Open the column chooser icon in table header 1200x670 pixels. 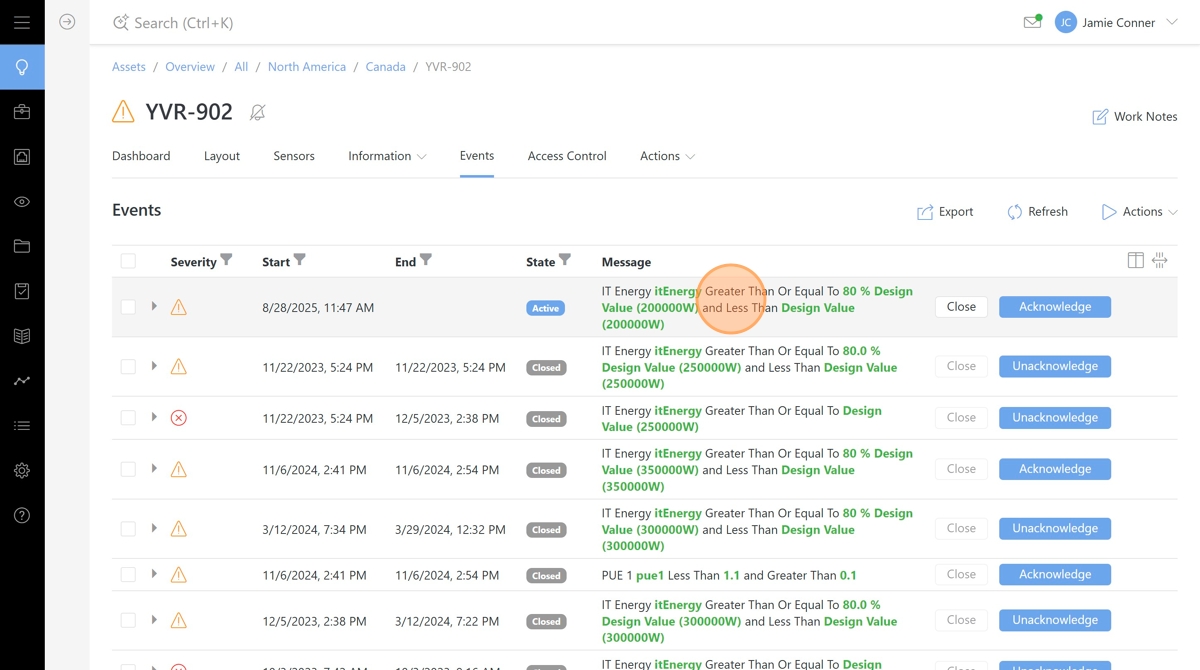[x=1135, y=261]
